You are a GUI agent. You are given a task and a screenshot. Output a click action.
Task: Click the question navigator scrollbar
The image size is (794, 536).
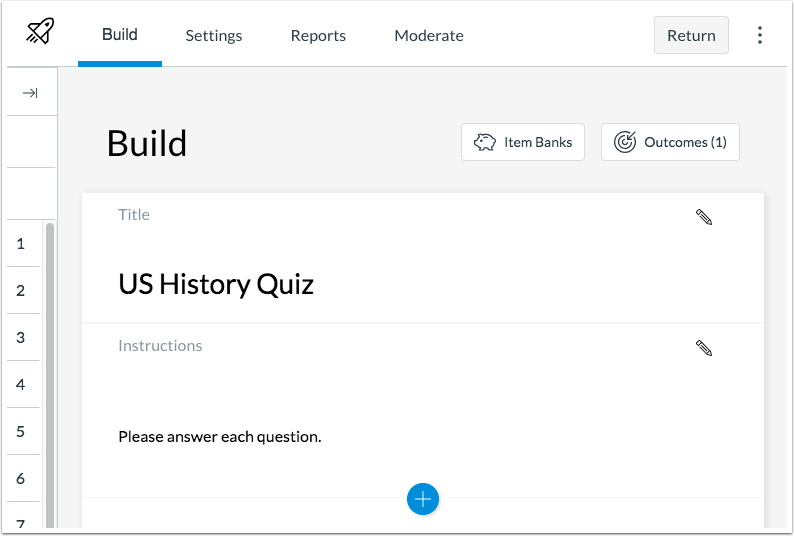(x=50, y=370)
